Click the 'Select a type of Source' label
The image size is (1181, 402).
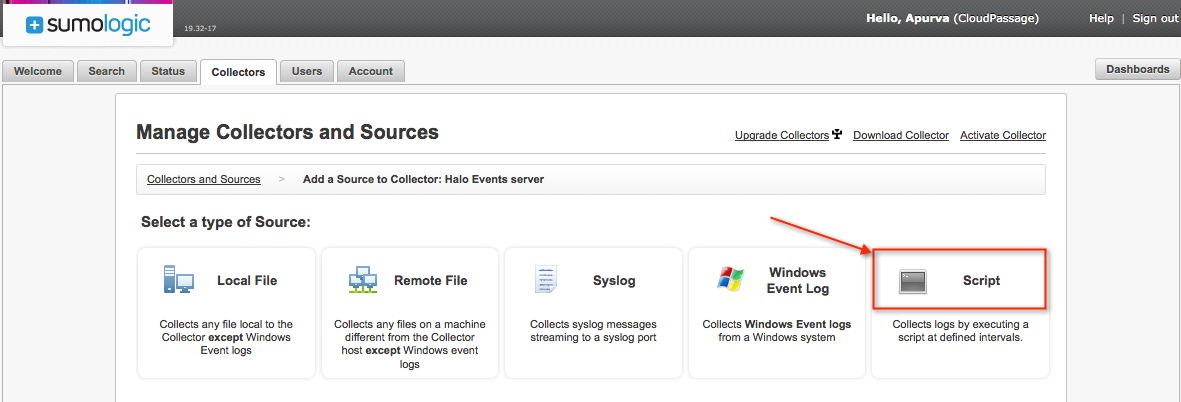(x=226, y=223)
